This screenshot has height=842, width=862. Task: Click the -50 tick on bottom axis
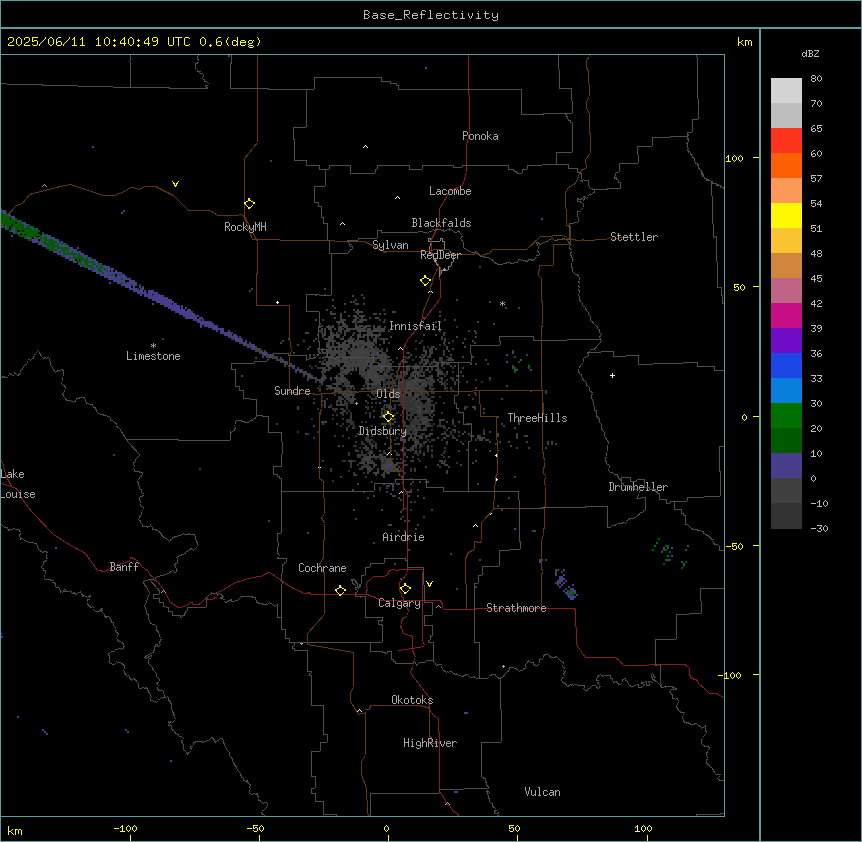(256, 828)
